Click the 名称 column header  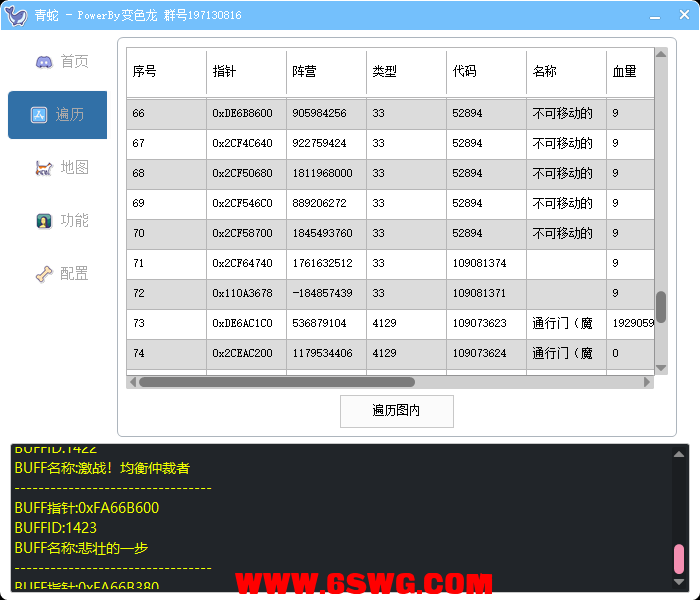(x=566, y=71)
